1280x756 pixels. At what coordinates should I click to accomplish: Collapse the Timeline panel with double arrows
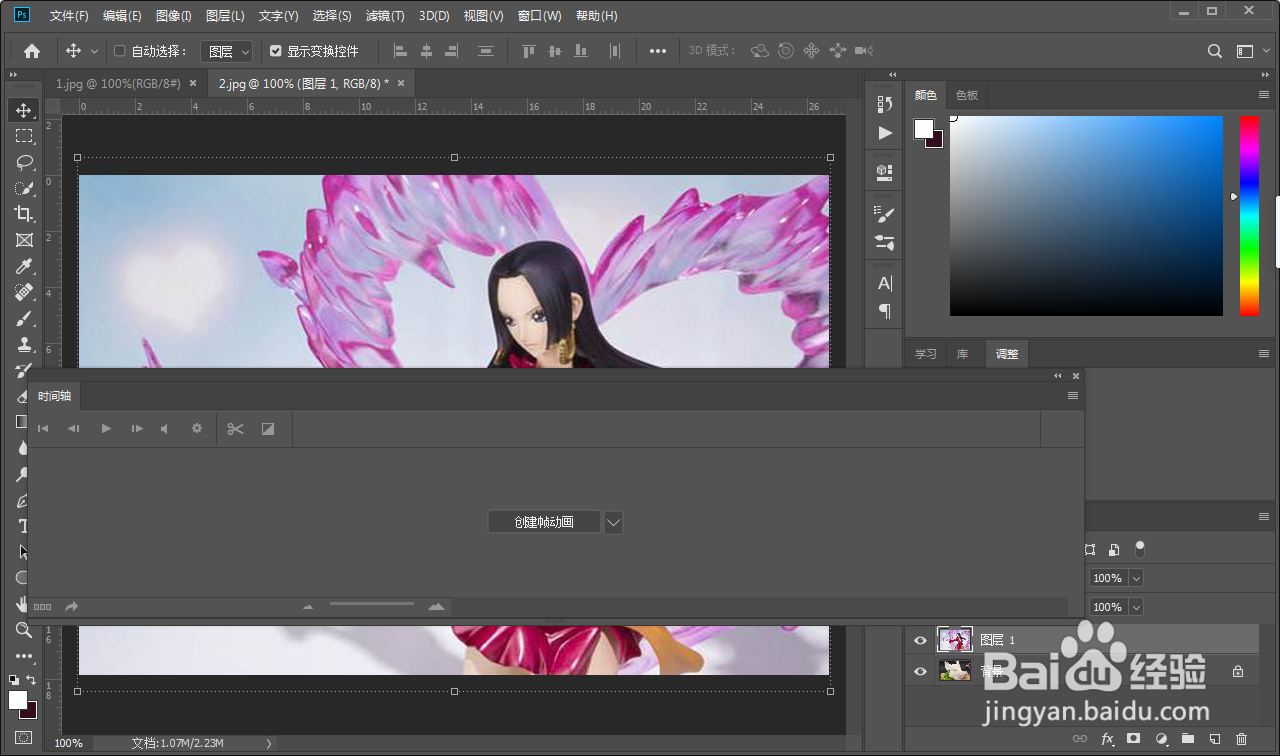click(1058, 376)
